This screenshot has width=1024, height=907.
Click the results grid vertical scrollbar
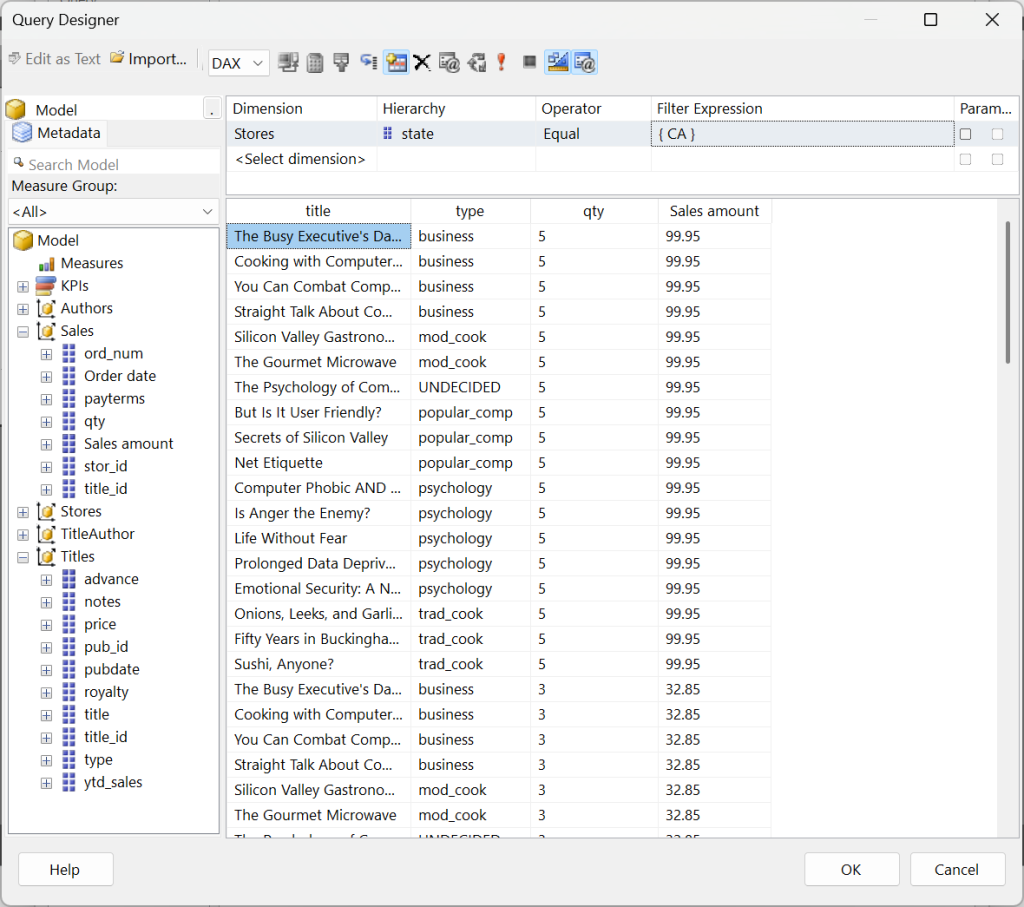[1007, 292]
